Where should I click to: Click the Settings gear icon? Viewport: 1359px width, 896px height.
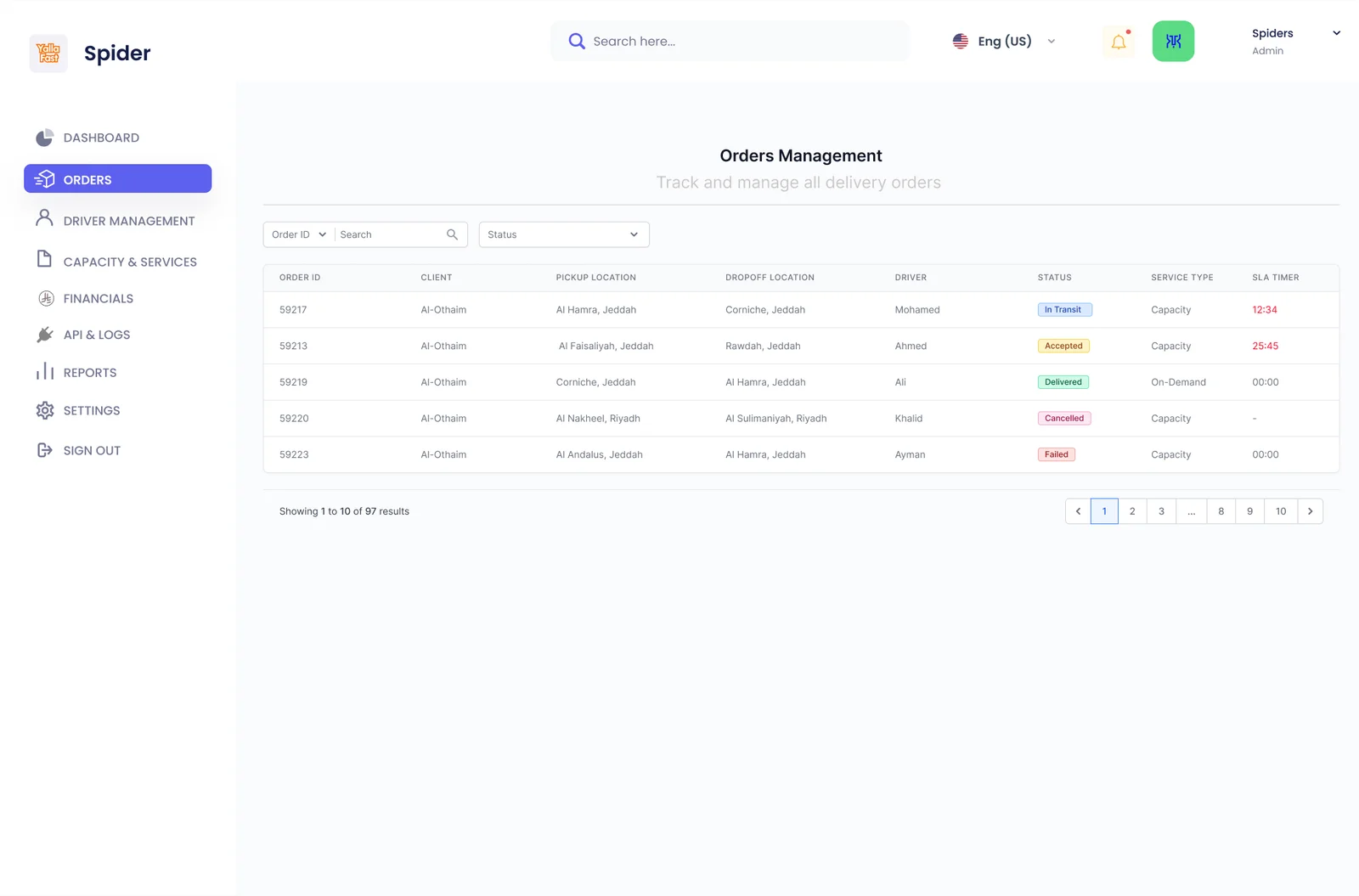[x=45, y=410]
